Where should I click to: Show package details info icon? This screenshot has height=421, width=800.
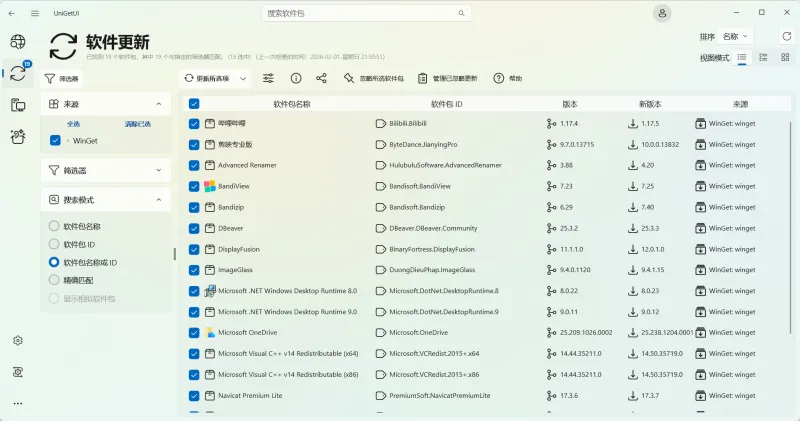[x=296, y=78]
